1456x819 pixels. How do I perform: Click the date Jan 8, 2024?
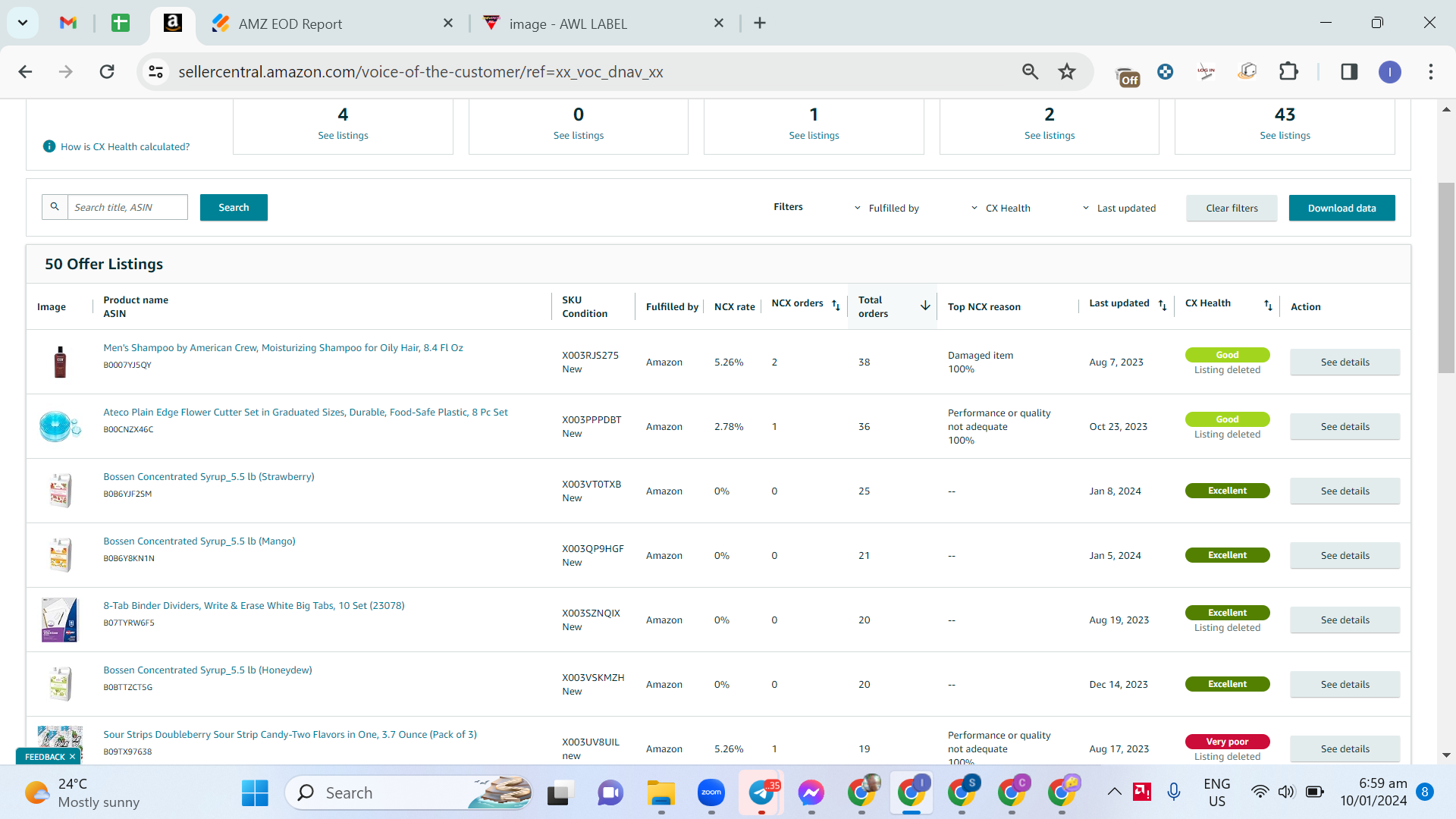(x=1115, y=491)
